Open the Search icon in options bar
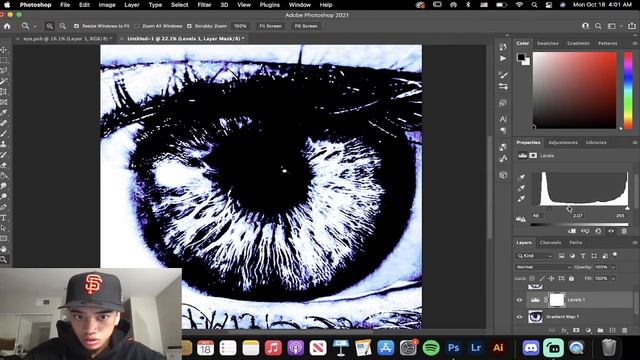 pyautogui.click(x=598, y=26)
